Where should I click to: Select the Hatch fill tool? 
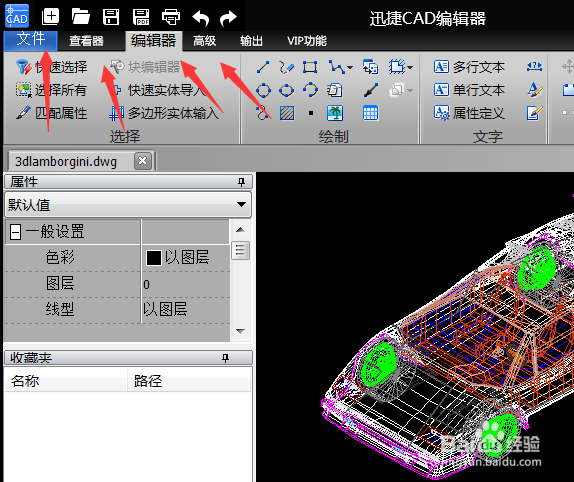(x=287, y=113)
